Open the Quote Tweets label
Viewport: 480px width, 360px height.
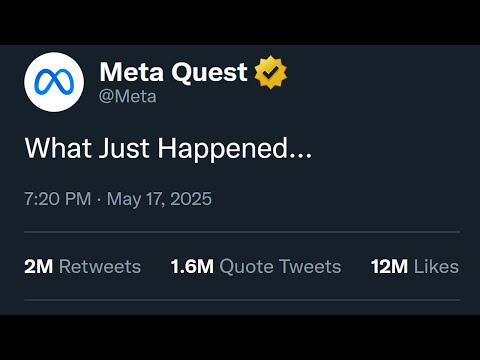click(x=280, y=267)
